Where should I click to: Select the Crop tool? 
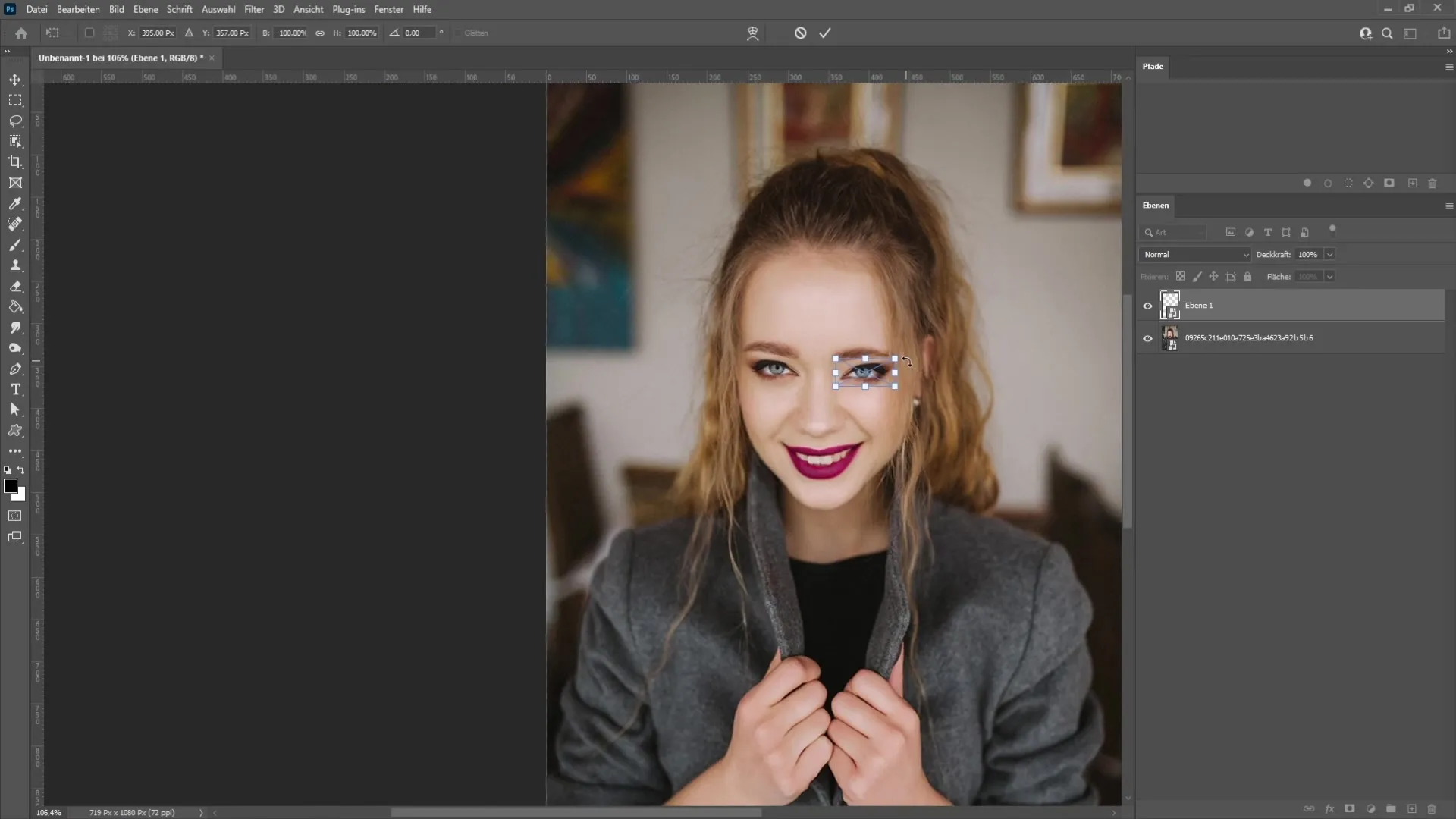click(x=15, y=161)
